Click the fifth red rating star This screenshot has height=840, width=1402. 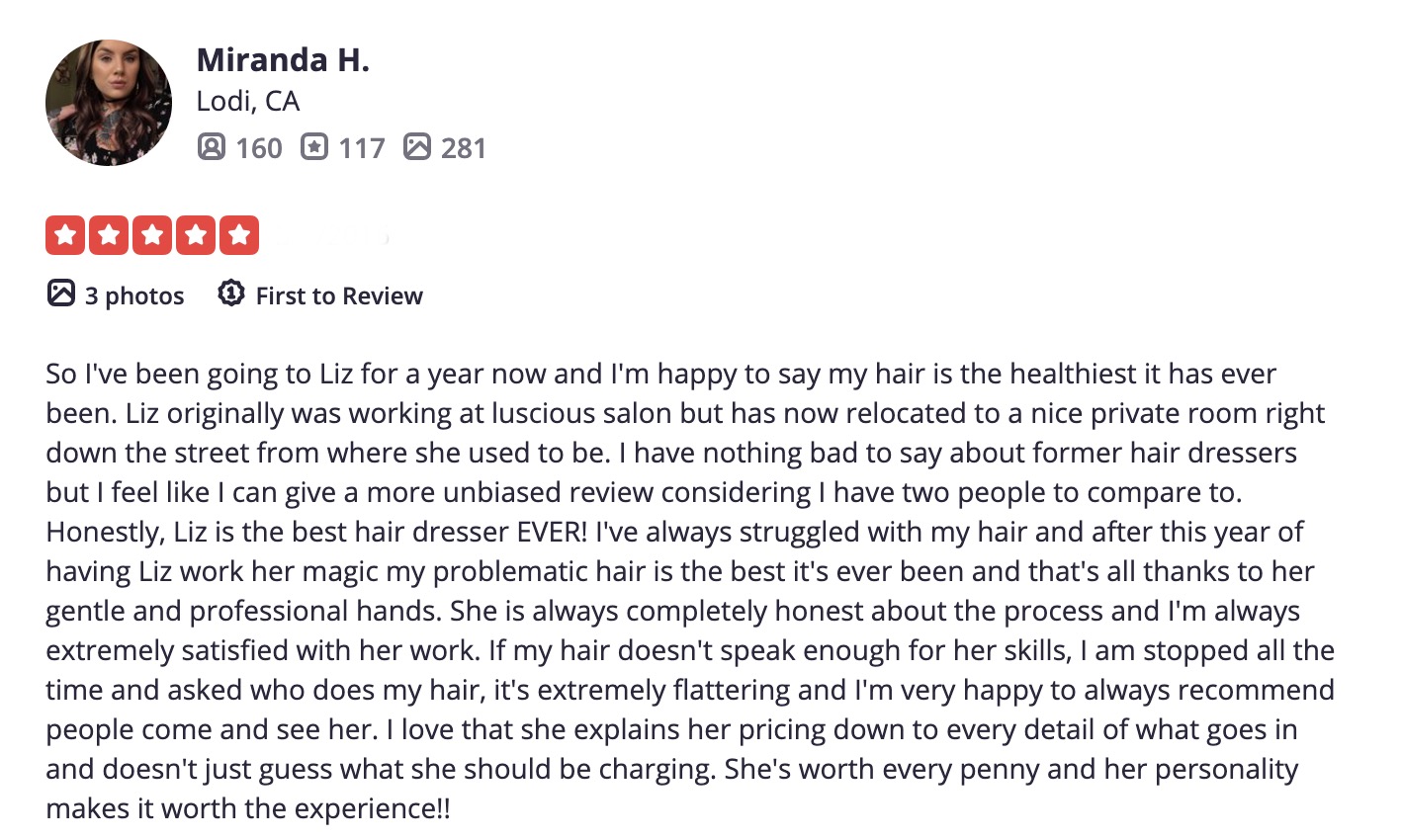click(239, 235)
